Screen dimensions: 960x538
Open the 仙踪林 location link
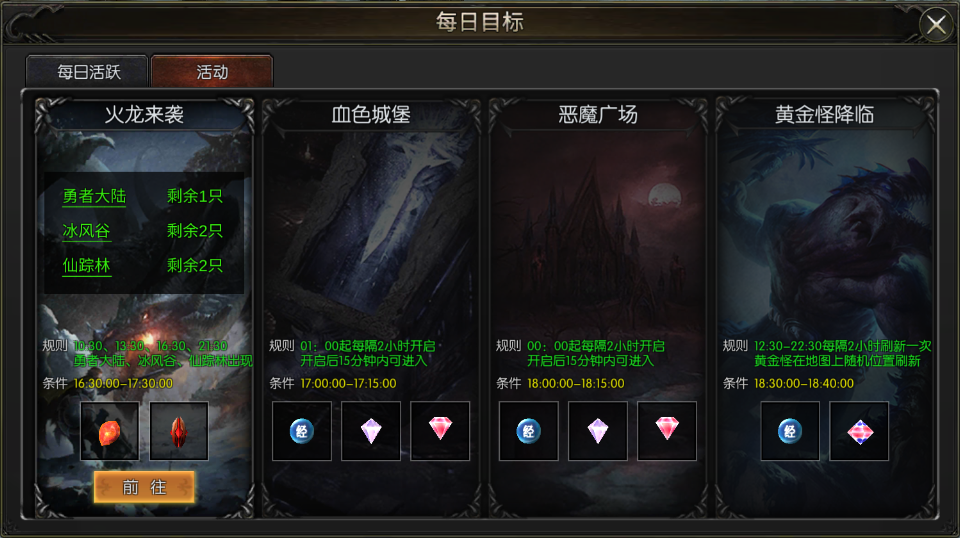click(86, 266)
